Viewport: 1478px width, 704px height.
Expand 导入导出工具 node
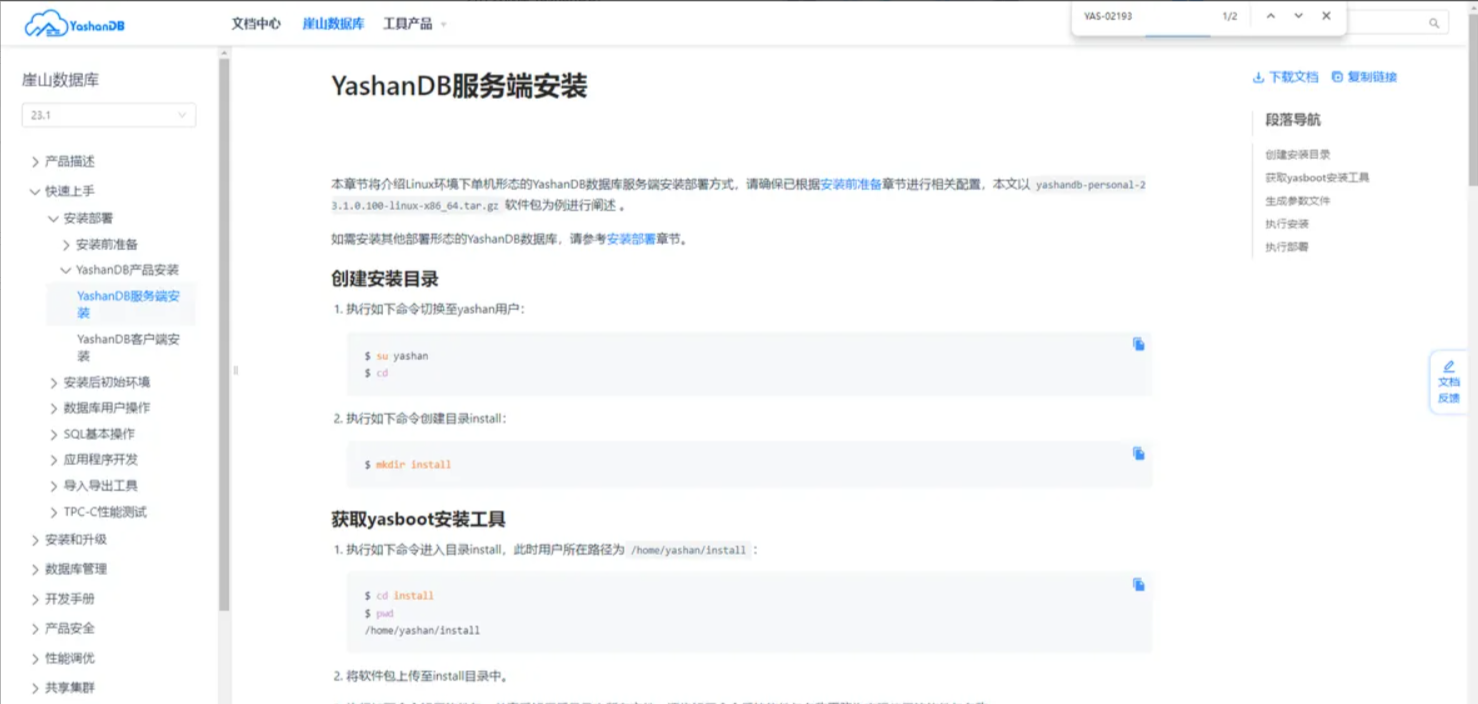point(54,486)
